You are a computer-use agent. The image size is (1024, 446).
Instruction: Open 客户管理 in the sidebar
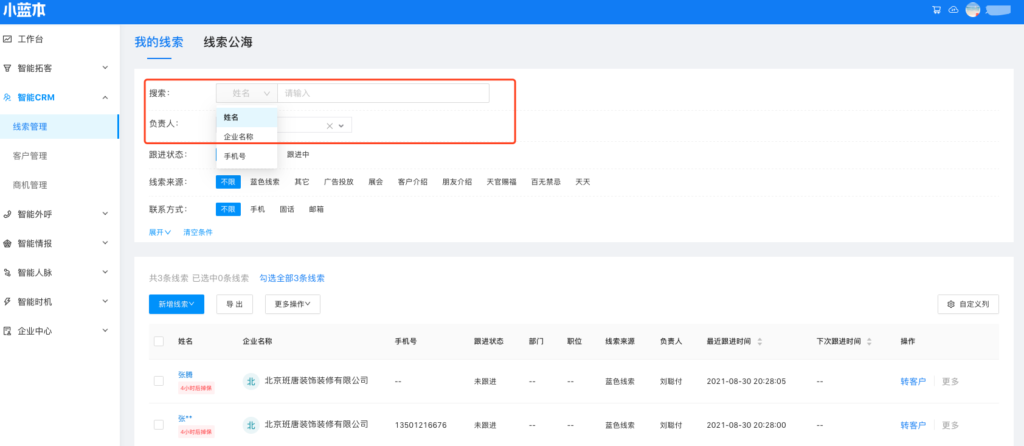tap(30, 156)
